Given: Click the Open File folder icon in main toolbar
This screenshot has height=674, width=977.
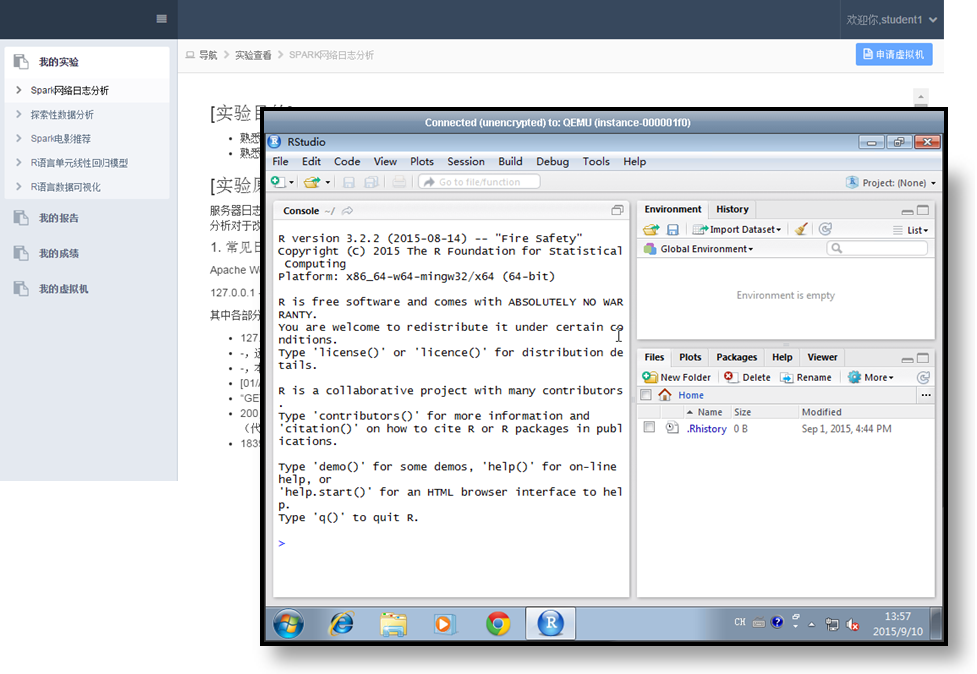Looking at the screenshot, I should point(312,182).
